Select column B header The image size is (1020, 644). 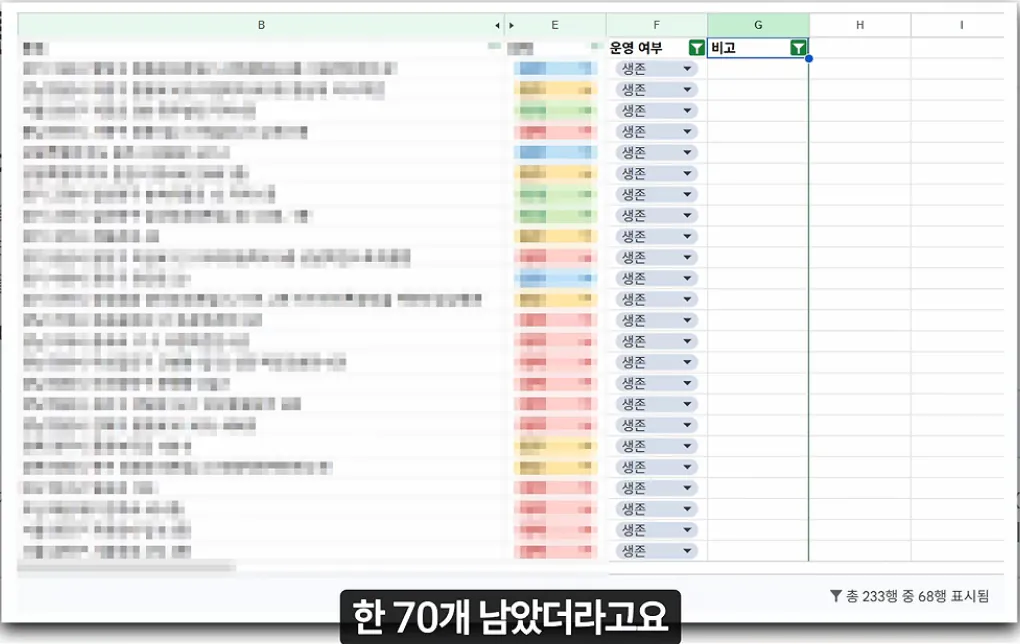click(261, 25)
